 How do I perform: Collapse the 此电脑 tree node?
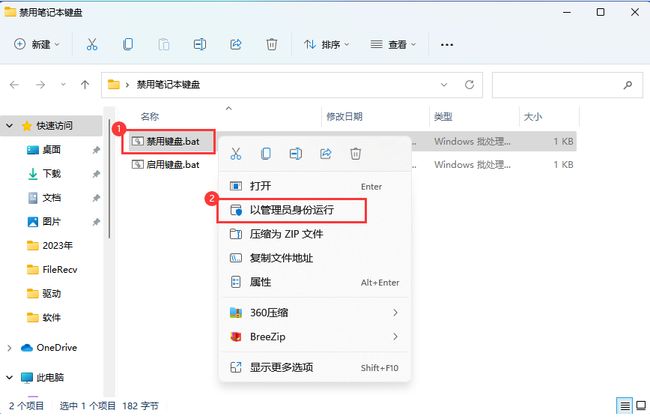click(9, 377)
